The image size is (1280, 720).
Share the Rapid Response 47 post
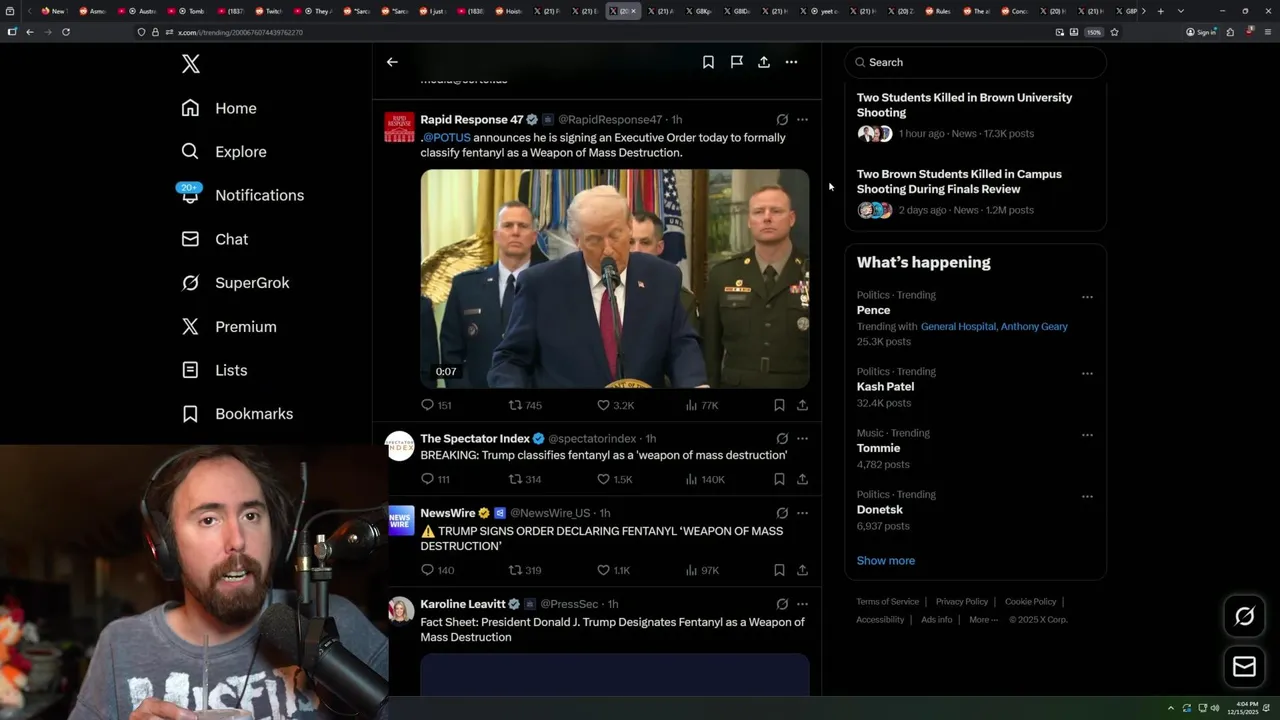tap(802, 405)
